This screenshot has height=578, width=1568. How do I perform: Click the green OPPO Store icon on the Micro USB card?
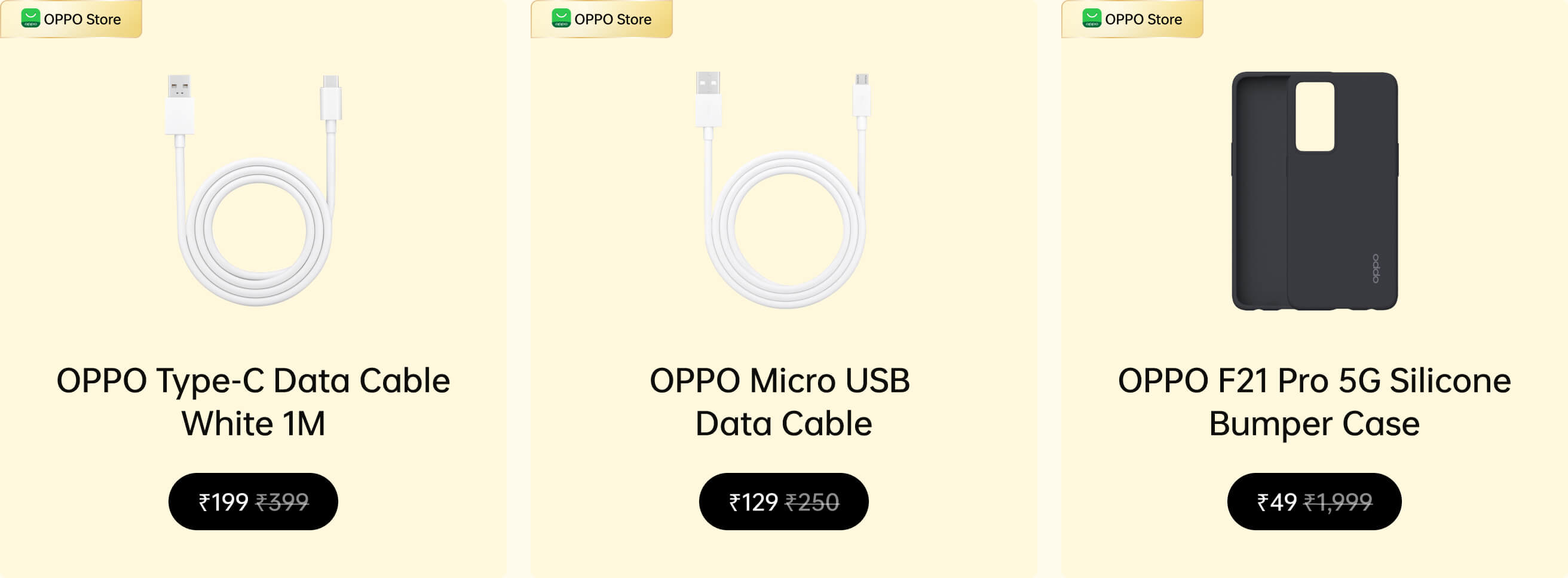click(x=561, y=19)
